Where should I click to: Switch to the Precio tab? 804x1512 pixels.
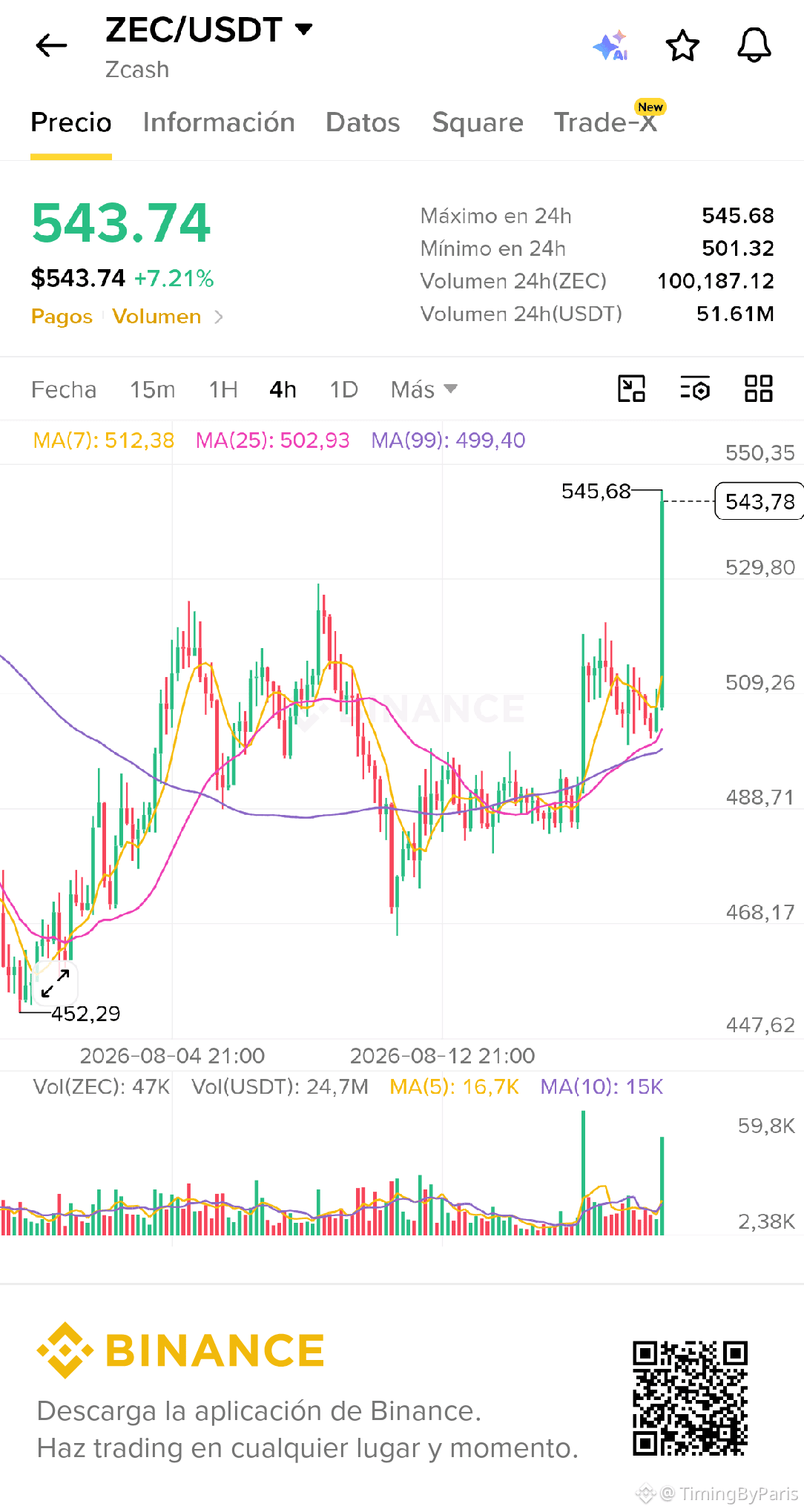pyautogui.click(x=71, y=122)
